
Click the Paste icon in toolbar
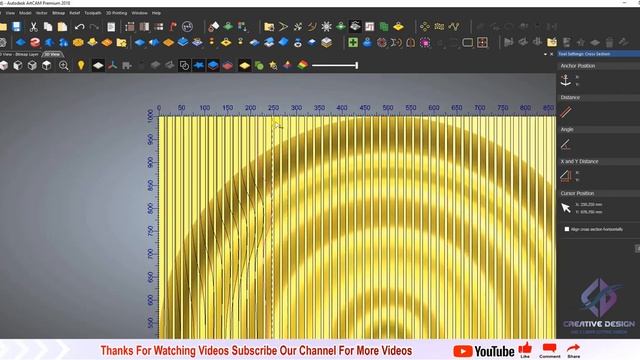pos(62,27)
